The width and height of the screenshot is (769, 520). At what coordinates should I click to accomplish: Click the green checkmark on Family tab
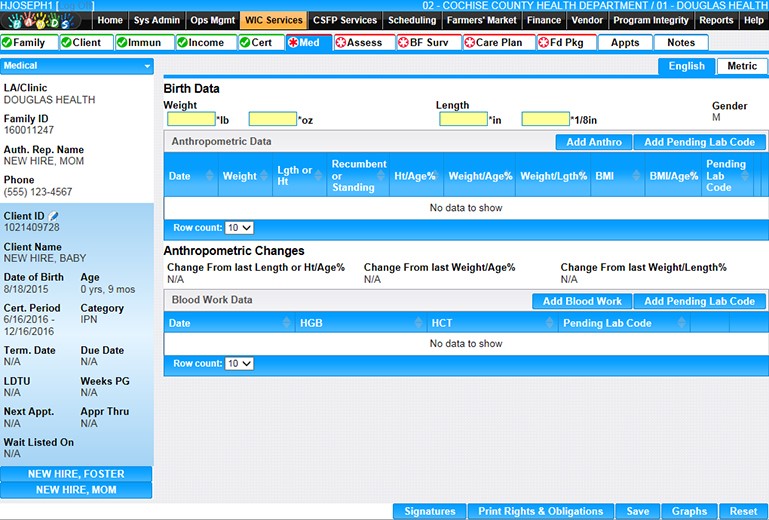[x=8, y=43]
